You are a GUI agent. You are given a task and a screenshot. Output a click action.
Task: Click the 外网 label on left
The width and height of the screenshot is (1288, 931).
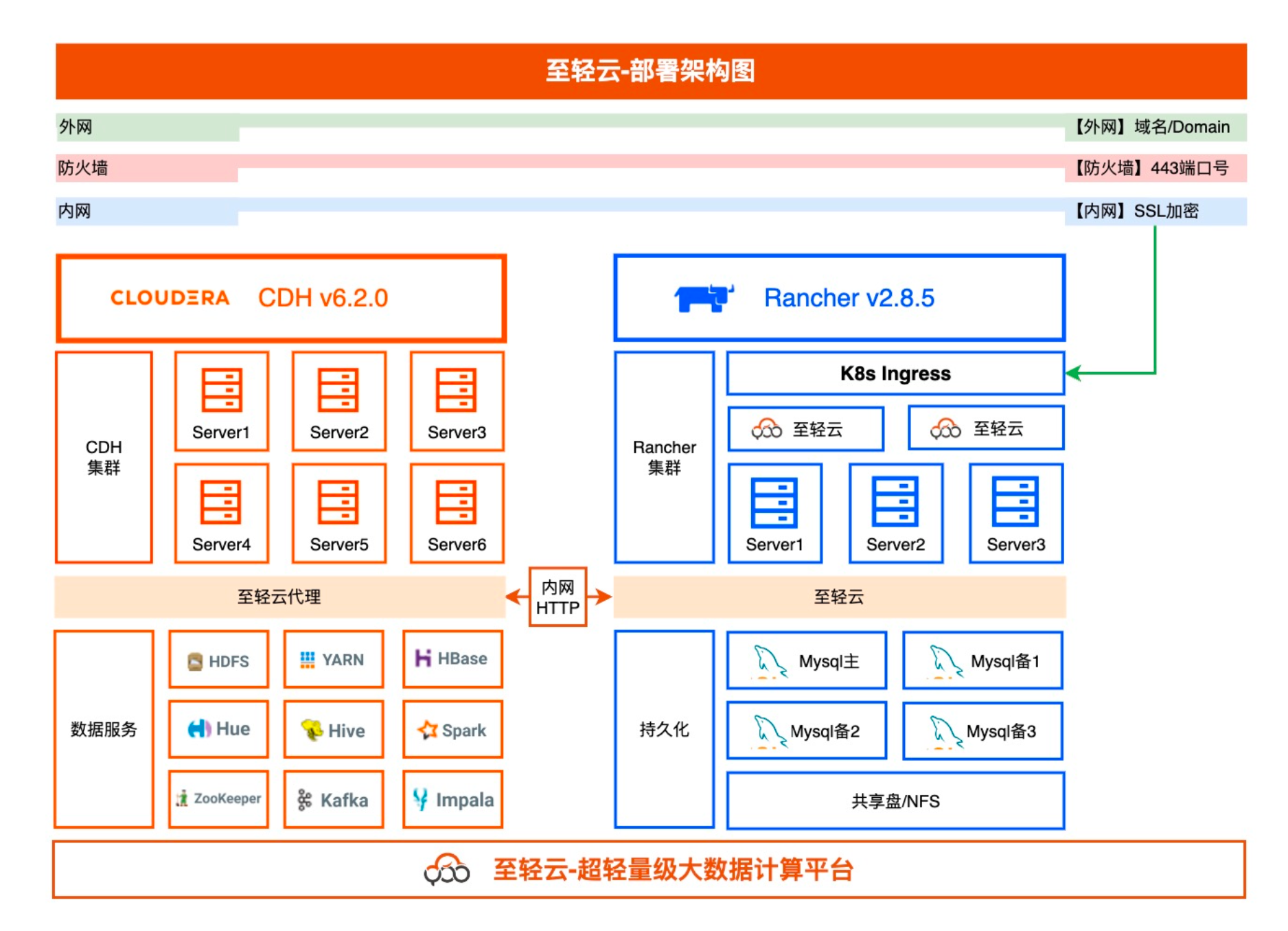pos(76,127)
